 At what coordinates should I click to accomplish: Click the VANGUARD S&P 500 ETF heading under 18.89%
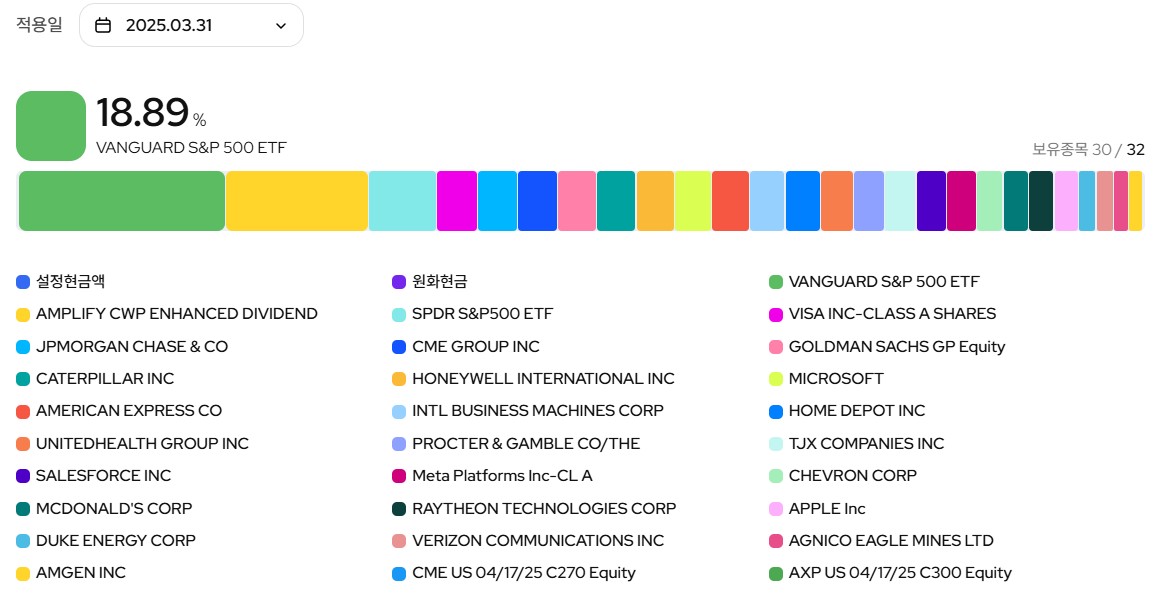pos(191,148)
